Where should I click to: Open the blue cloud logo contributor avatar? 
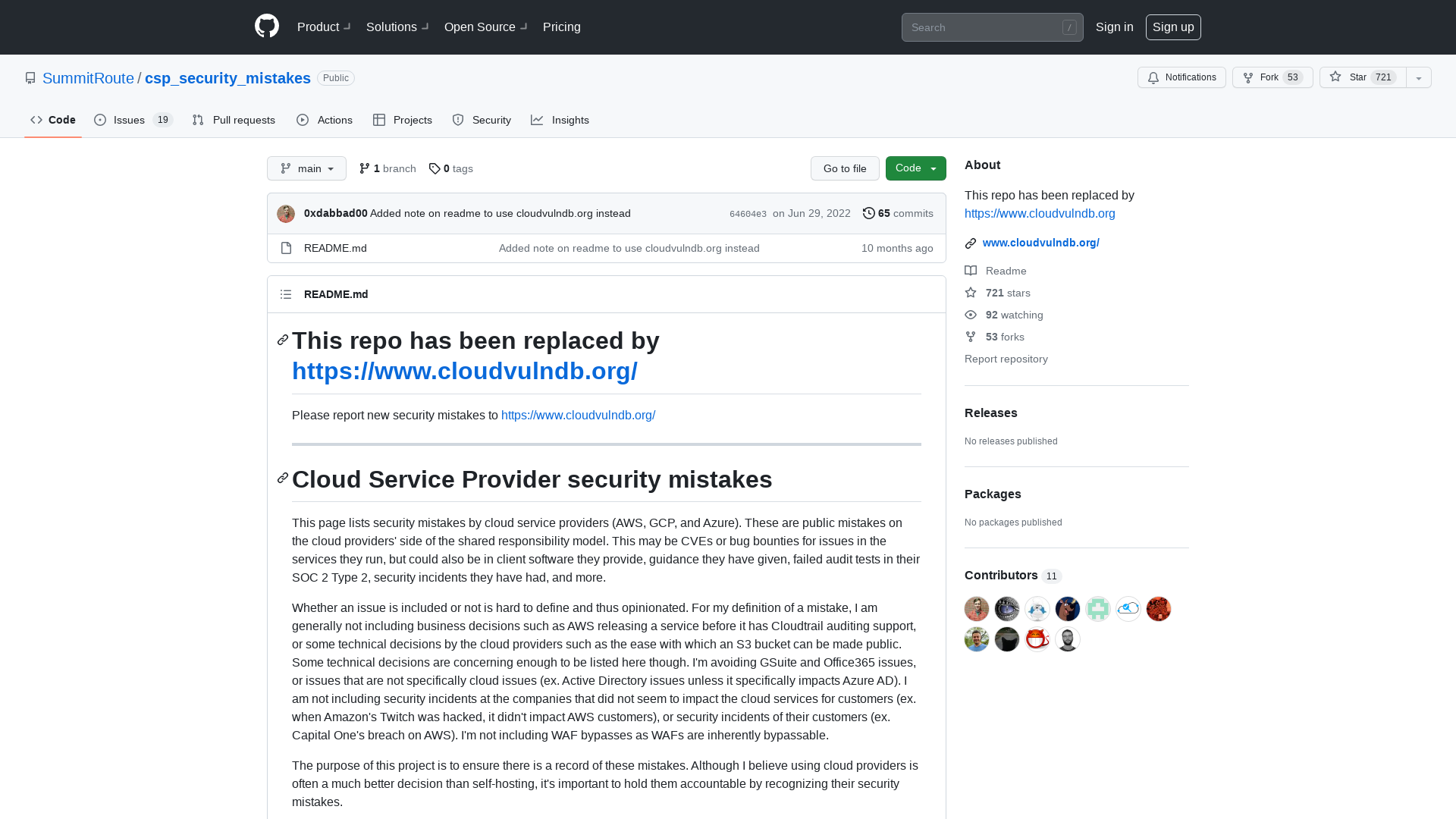point(1128,609)
